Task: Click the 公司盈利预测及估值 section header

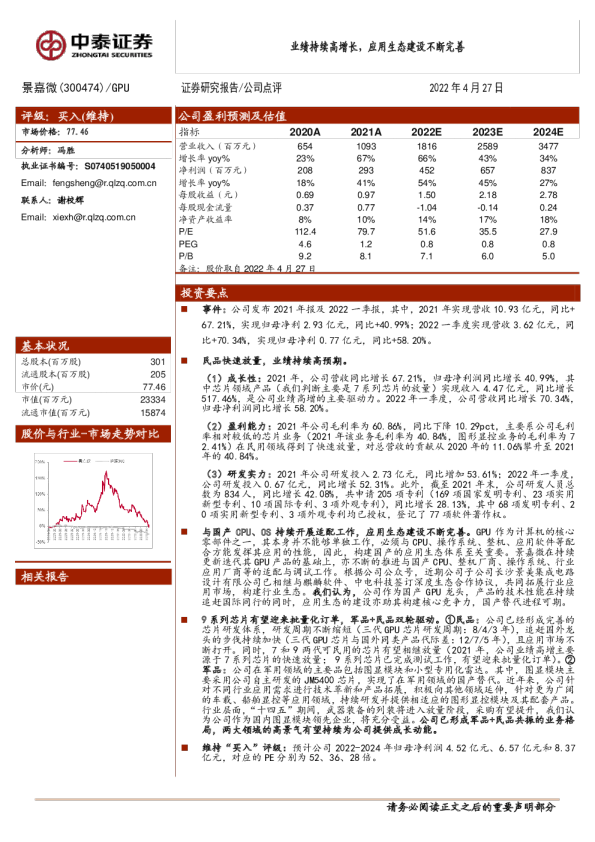Action: [377, 115]
